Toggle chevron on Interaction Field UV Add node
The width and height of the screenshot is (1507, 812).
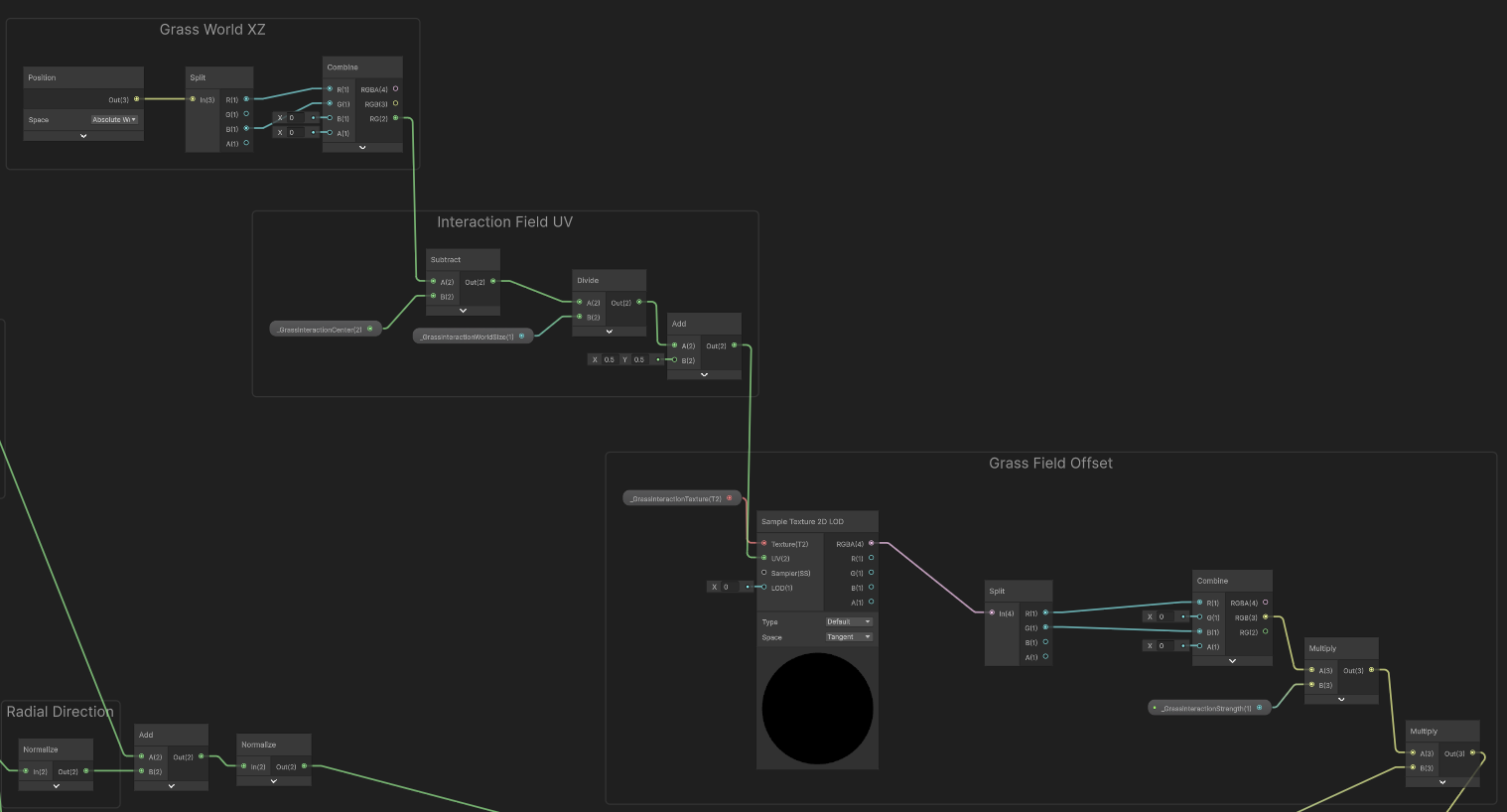pyautogui.click(x=704, y=375)
